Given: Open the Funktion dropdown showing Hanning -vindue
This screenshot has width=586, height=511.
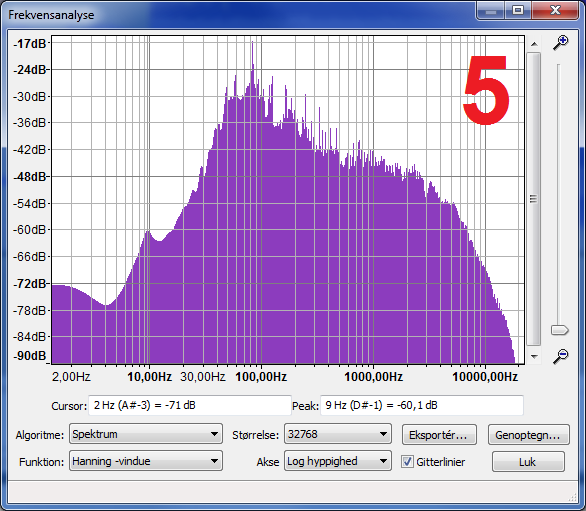Looking at the screenshot, I should click(146, 461).
